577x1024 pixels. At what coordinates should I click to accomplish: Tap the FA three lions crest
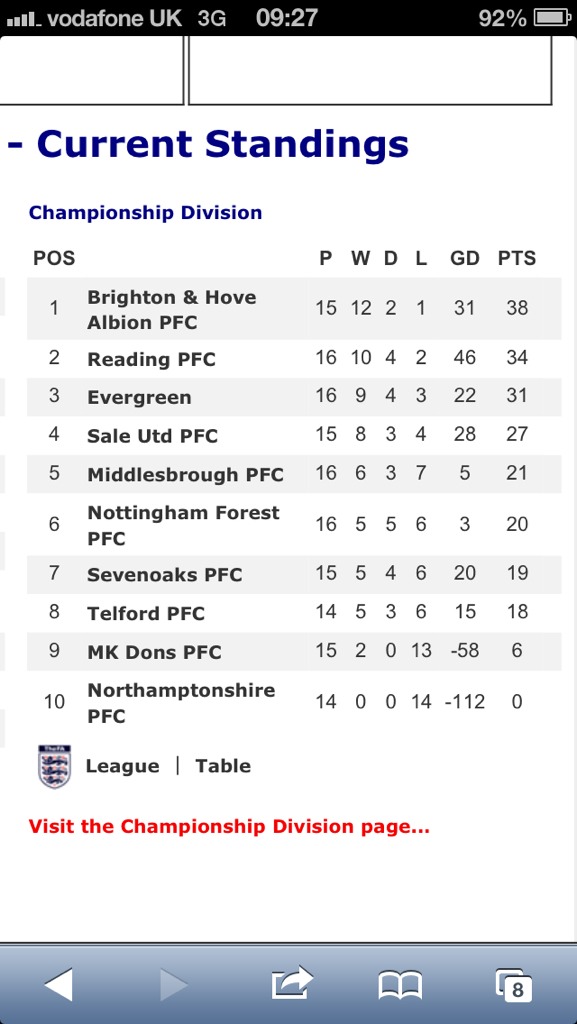click(55, 766)
